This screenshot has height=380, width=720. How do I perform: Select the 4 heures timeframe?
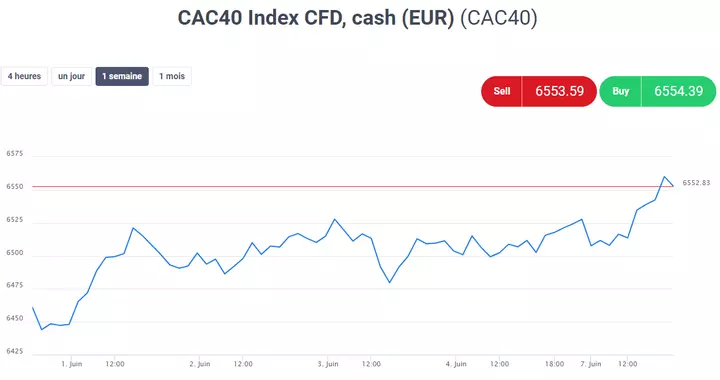tap(24, 76)
